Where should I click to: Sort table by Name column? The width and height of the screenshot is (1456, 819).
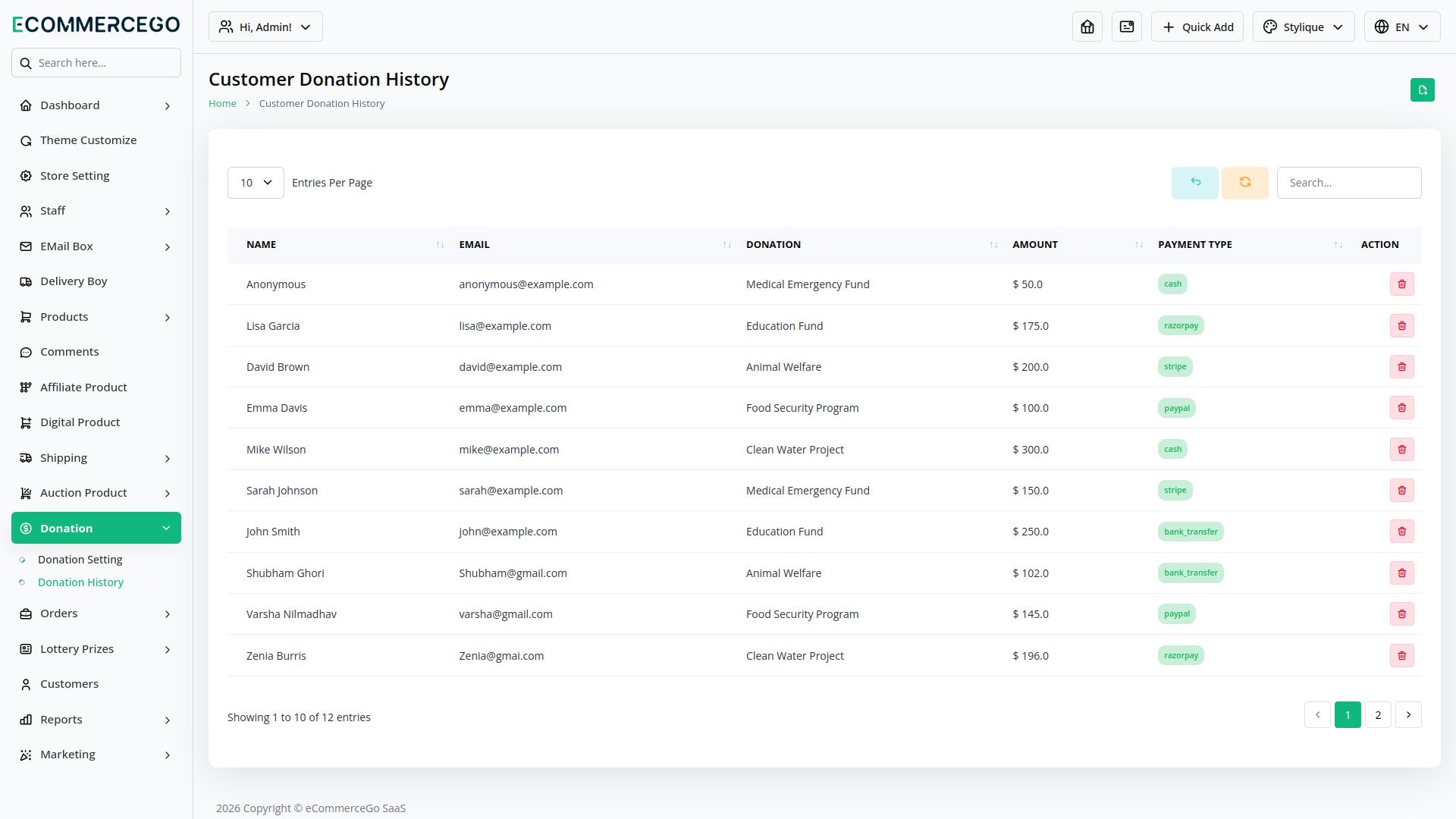coord(338,245)
